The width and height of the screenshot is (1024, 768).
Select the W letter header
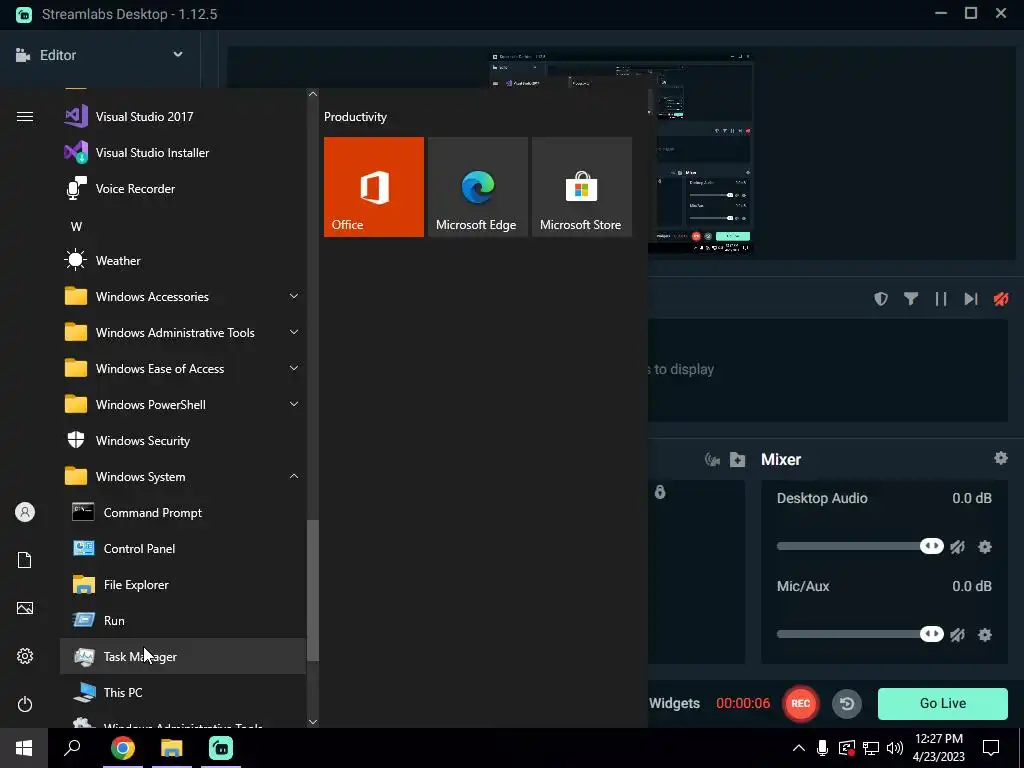(76, 227)
